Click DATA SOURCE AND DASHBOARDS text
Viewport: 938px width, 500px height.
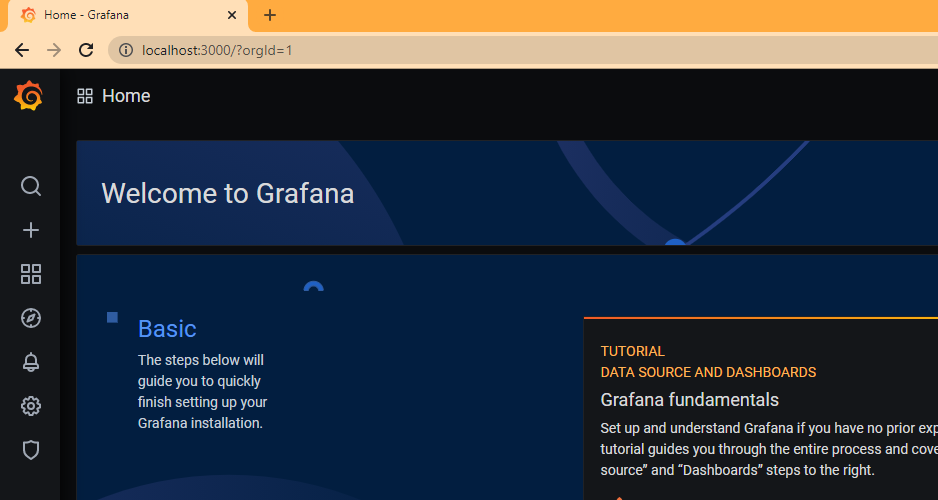tap(708, 372)
